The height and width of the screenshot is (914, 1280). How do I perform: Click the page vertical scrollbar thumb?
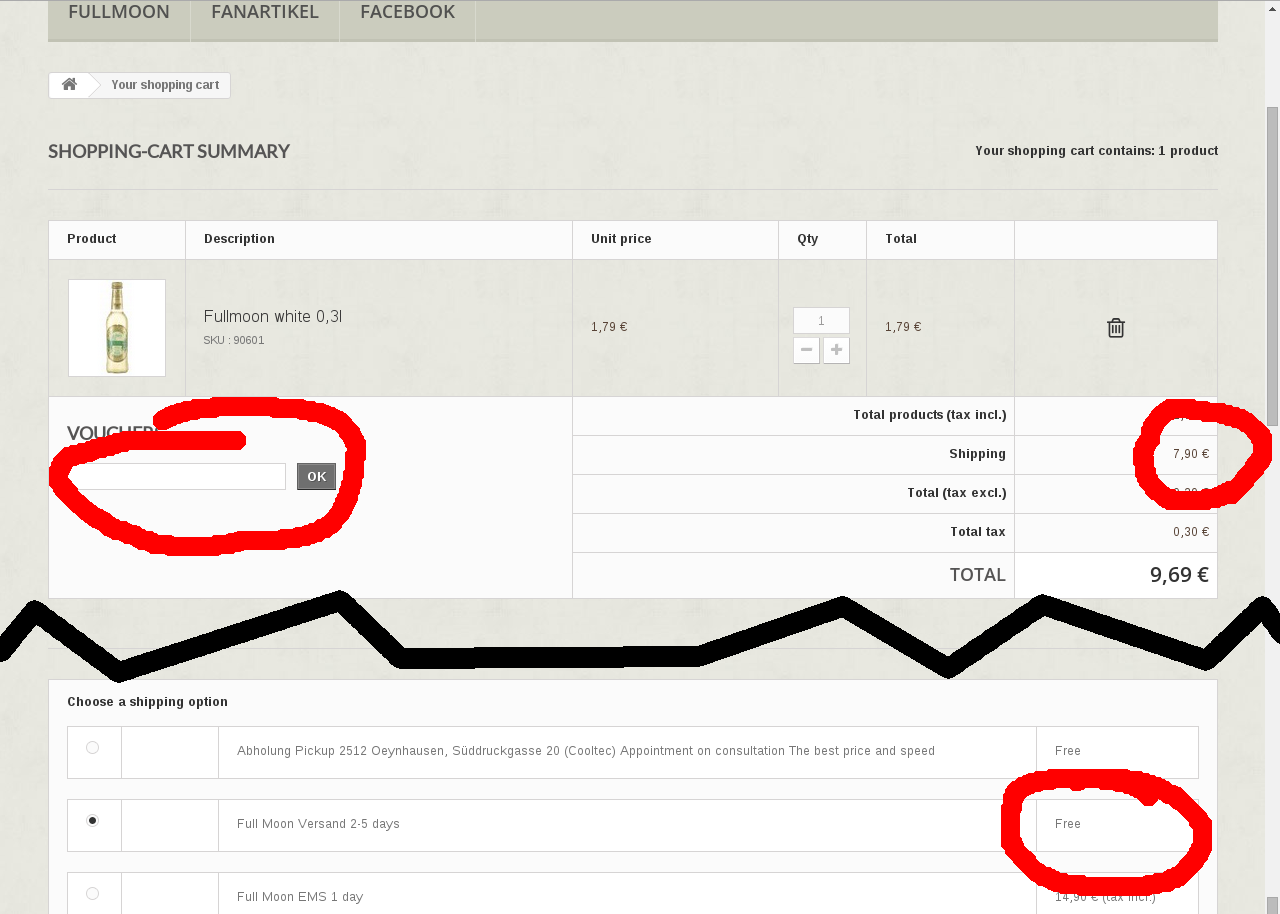[1273, 265]
